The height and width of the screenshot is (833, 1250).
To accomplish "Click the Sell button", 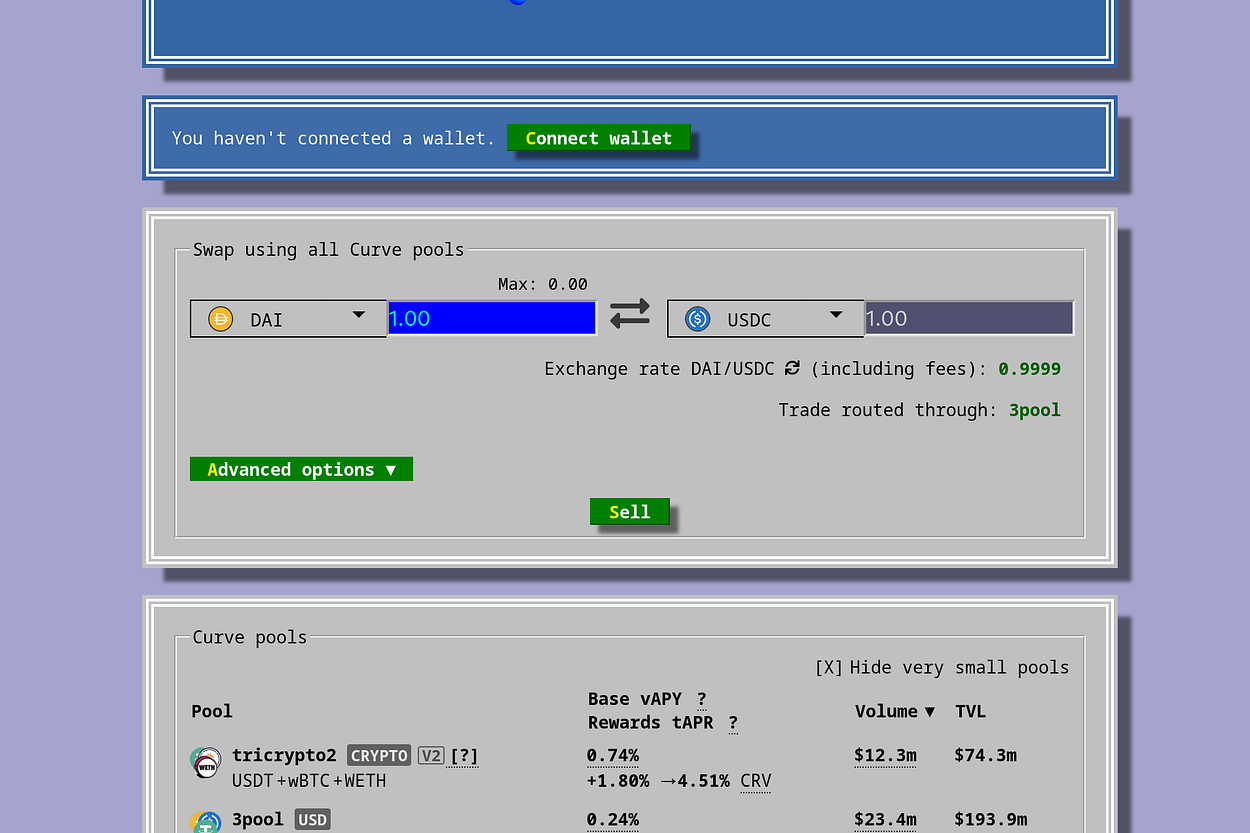I will [629, 511].
